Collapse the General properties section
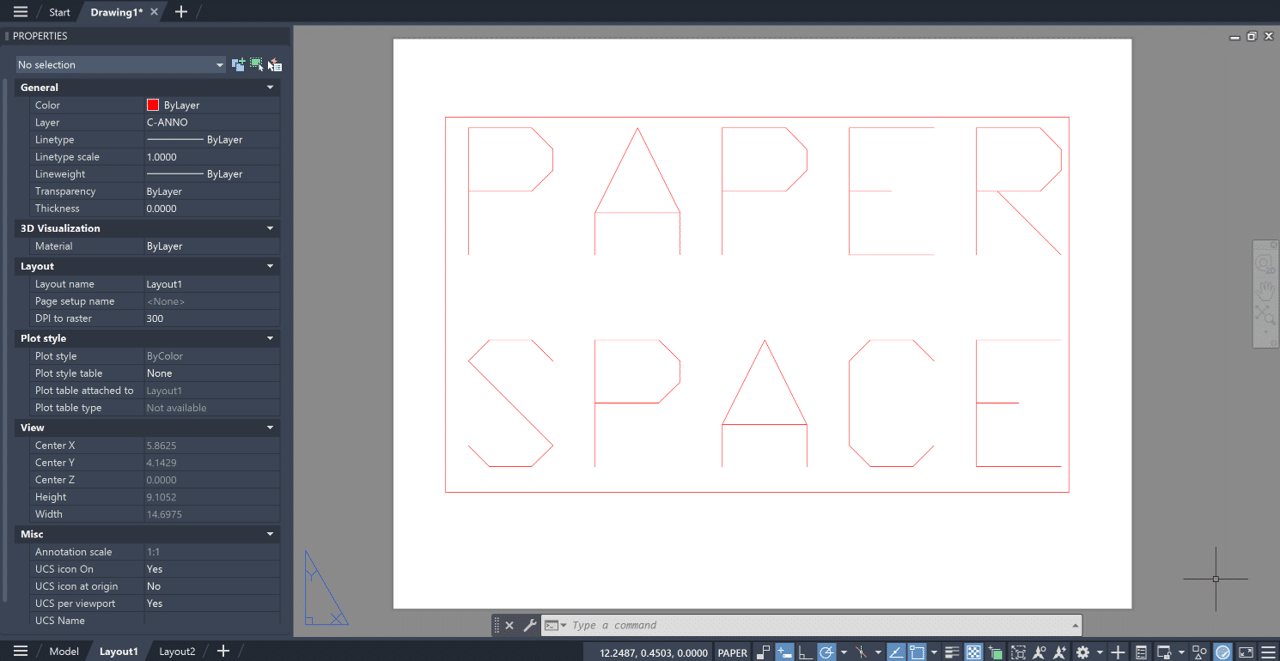1280x661 pixels. [270, 88]
